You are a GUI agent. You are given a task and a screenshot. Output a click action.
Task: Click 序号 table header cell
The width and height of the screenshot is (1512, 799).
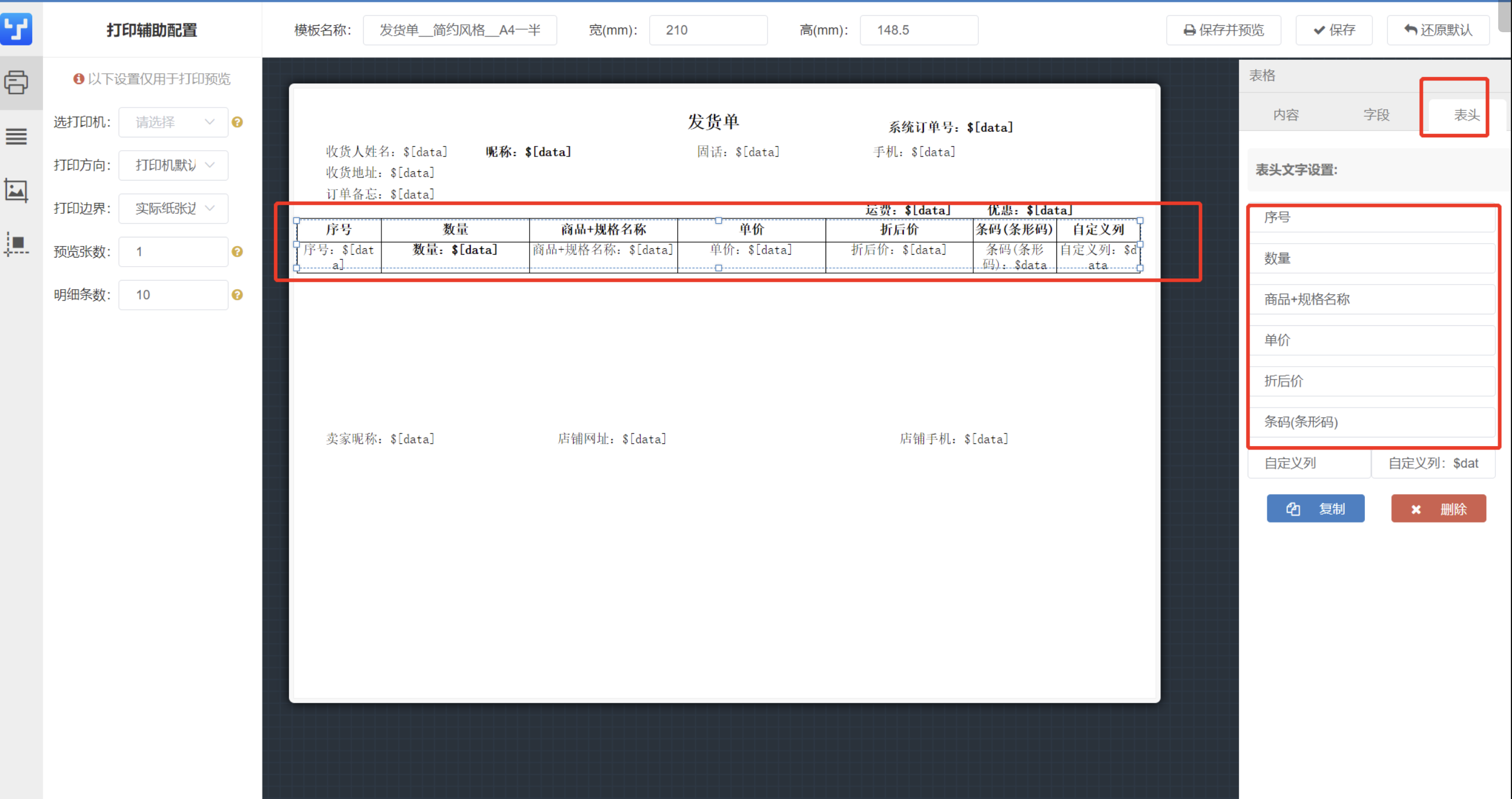[x=339, y=230]
